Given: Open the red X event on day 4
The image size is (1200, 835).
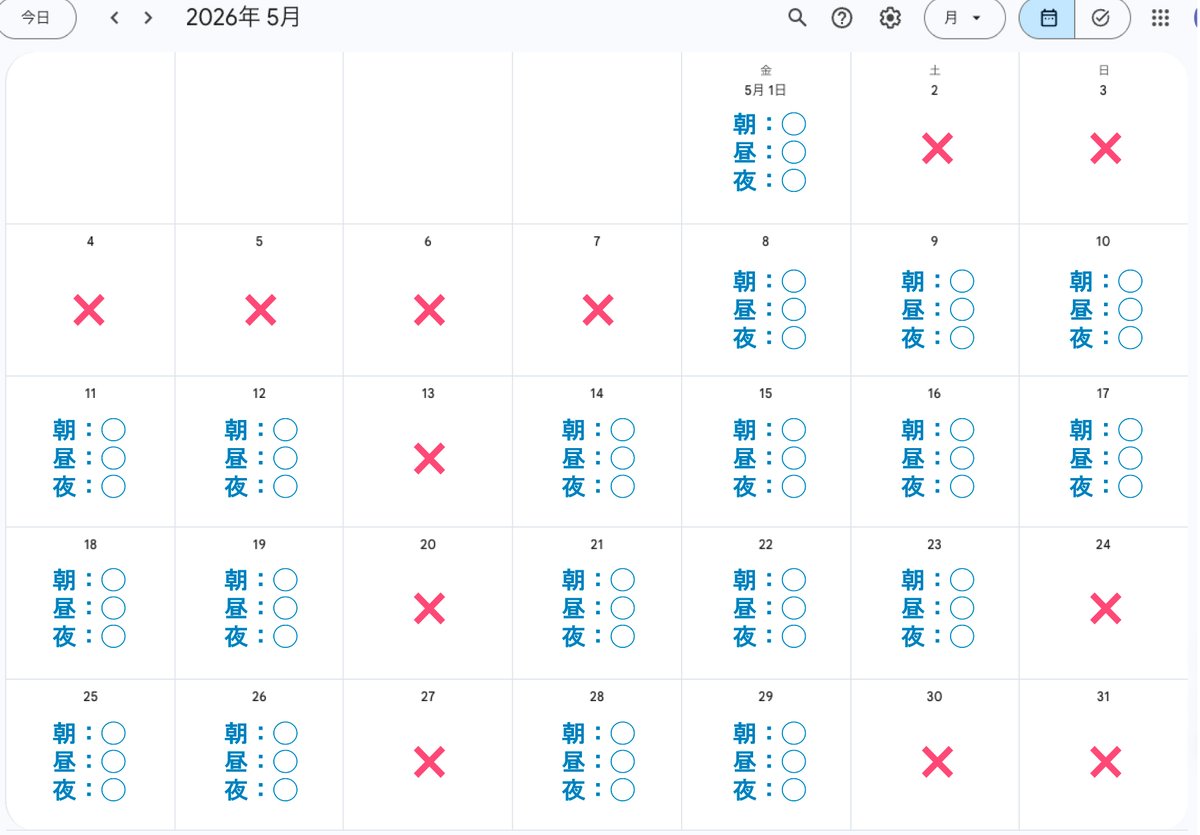Looking at the screenshot, I should click(x=89, y=310).
